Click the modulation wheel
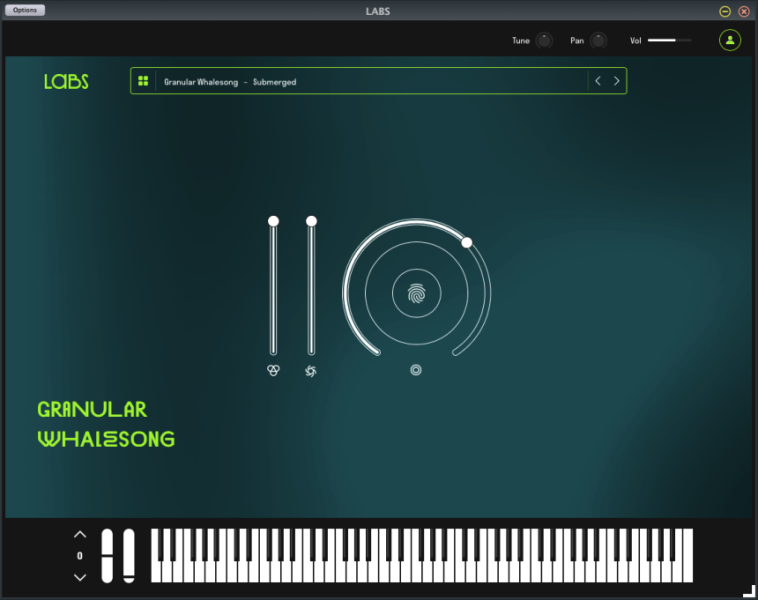758x600 pixels. pos(129,556)
